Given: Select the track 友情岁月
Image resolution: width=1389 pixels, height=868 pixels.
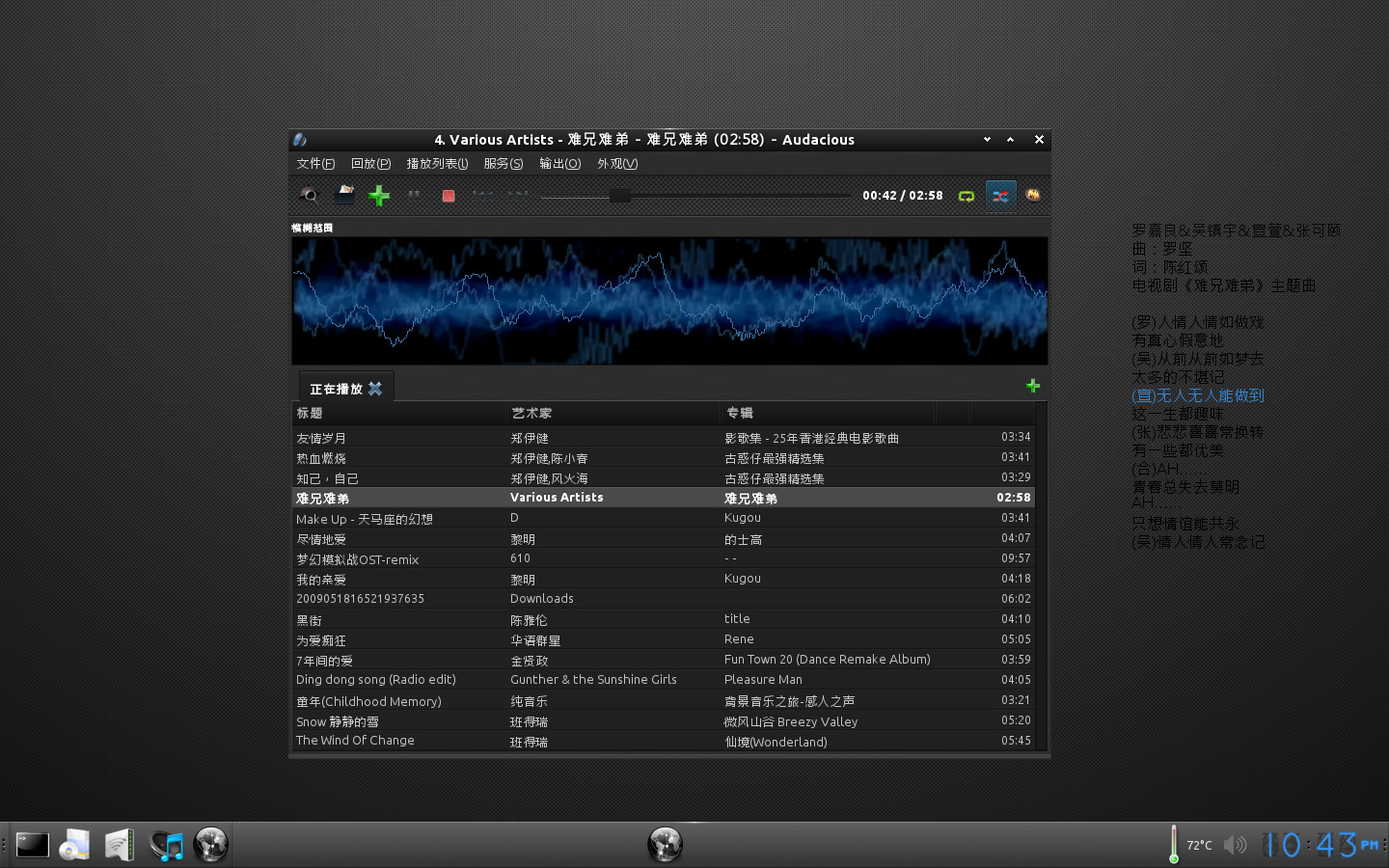Looking at the screenshot, I should pos(664,438).
